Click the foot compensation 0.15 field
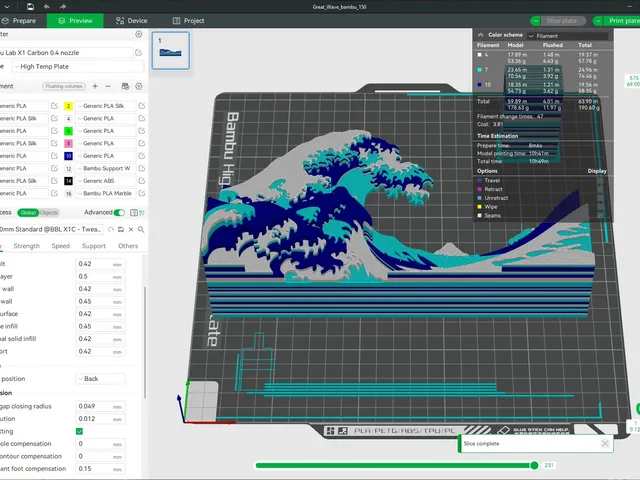The height and width of the screenshot is (480, 640). (100, 469)
